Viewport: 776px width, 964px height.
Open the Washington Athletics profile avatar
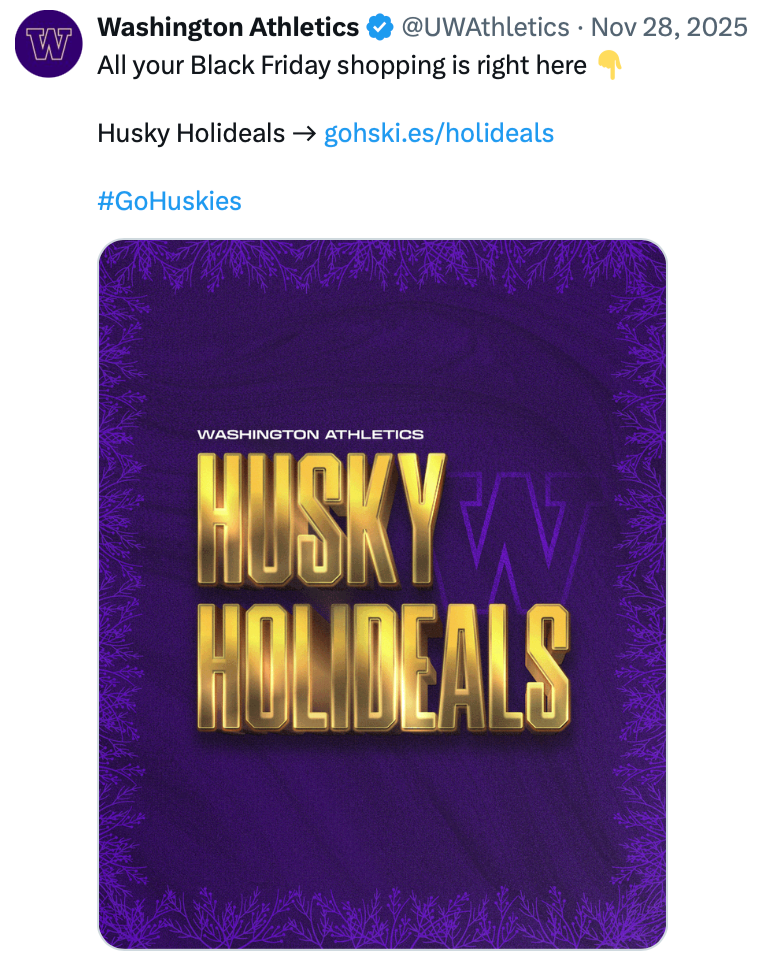point(49,44)
